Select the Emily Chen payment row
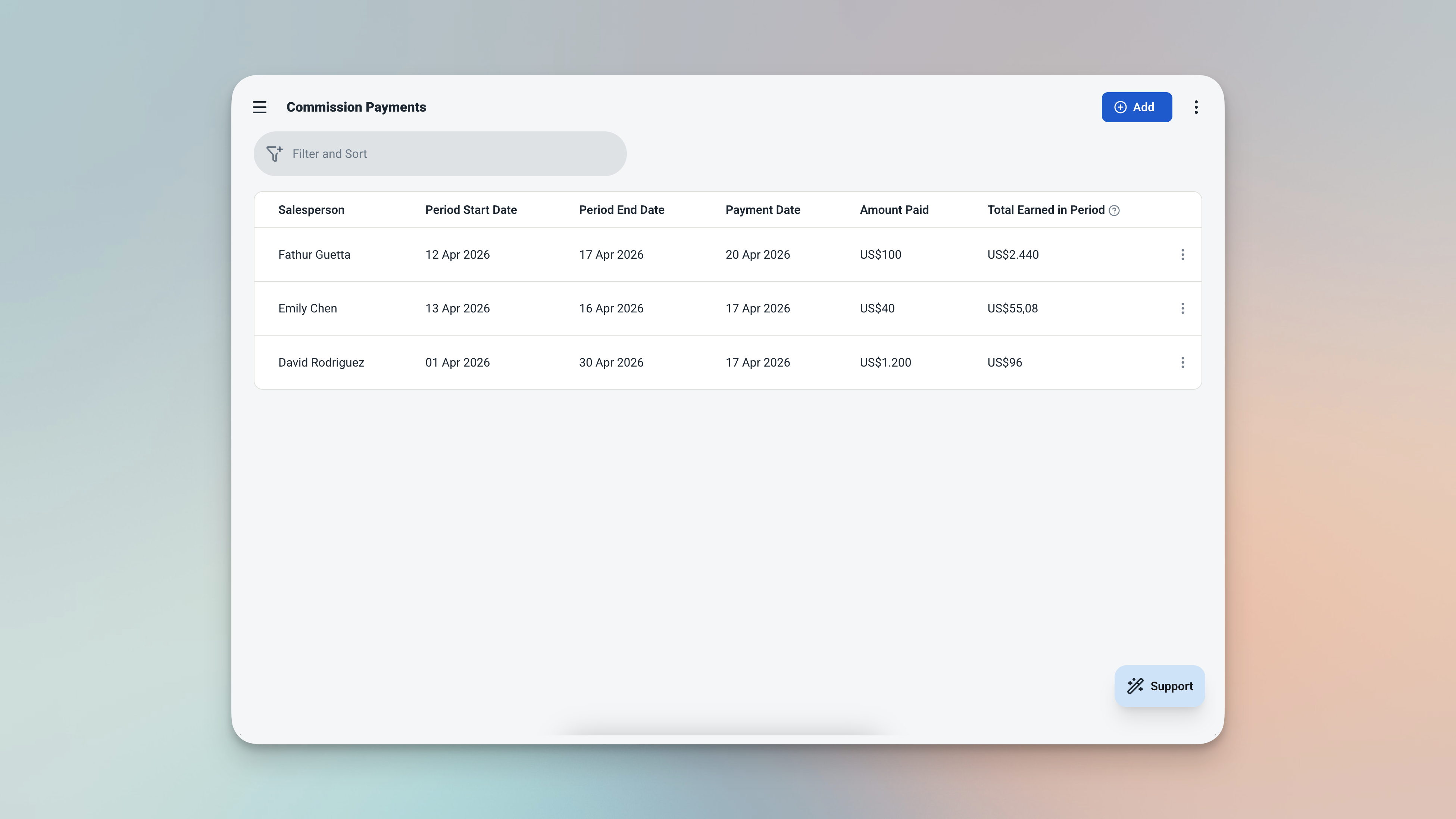The height and width of the screenshot is (819, 1456). point(307,308)
